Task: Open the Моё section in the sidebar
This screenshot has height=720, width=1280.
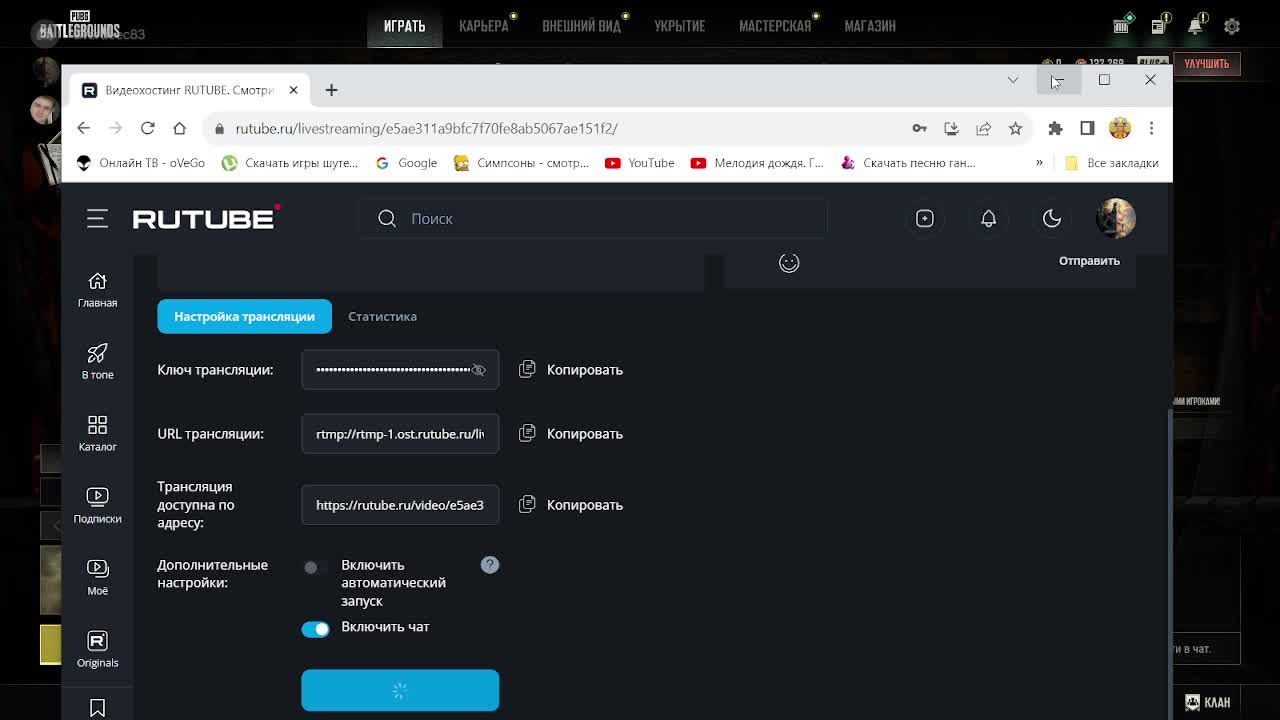Action: coord(97,578)
